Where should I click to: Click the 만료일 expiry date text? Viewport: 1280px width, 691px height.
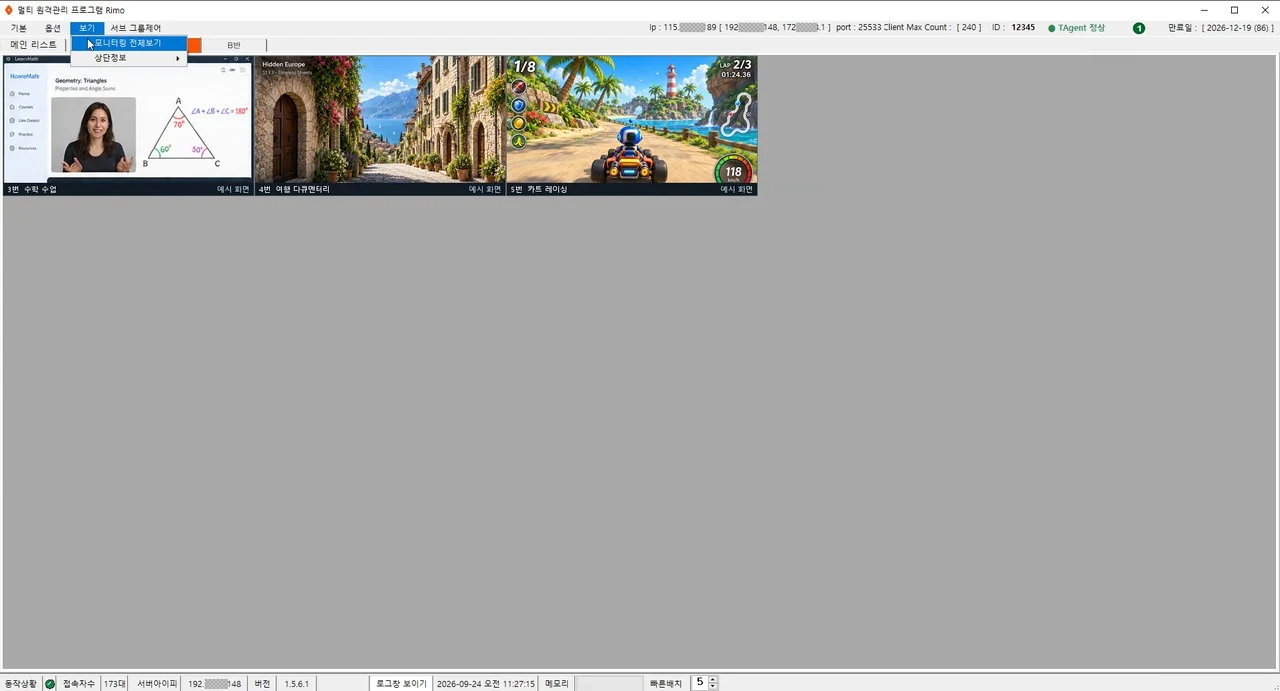point(1221,28)
